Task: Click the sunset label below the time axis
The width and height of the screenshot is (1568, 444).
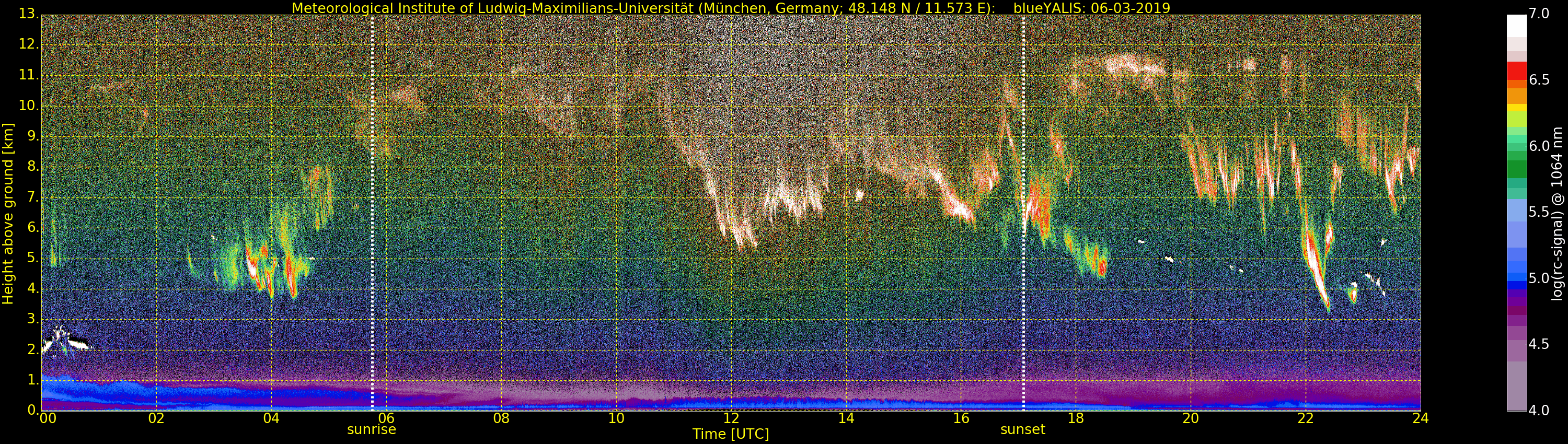Action: [1023, 429]
